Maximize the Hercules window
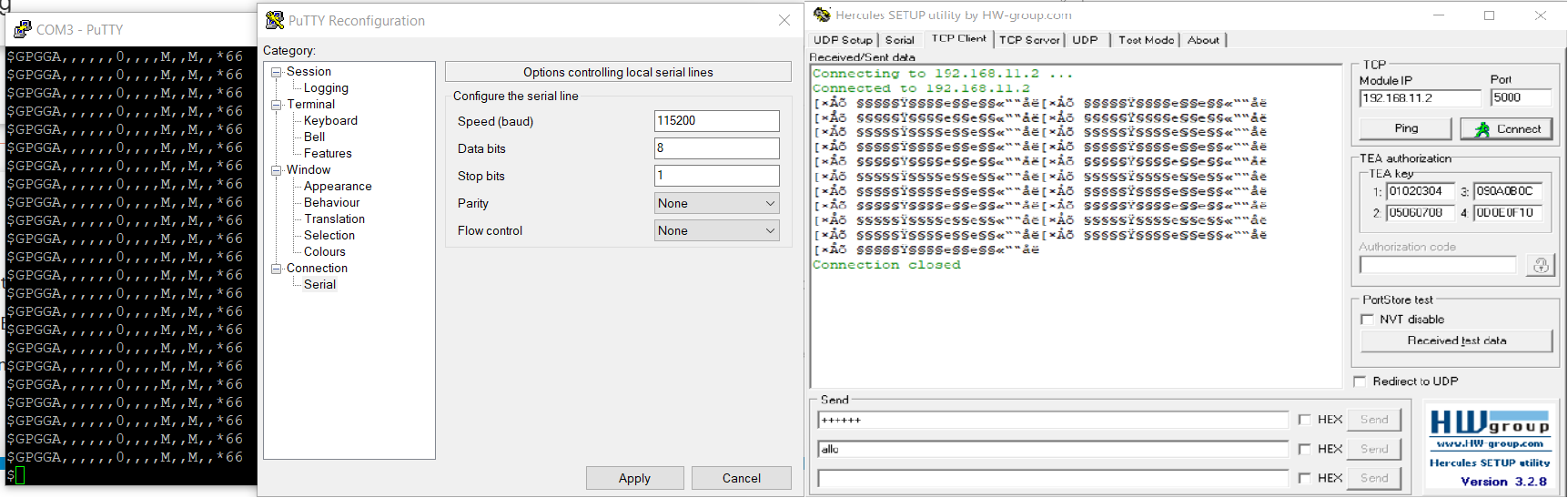This screenshot has width=1568, height=498. pyautogui.click(x=1489, y=15)
